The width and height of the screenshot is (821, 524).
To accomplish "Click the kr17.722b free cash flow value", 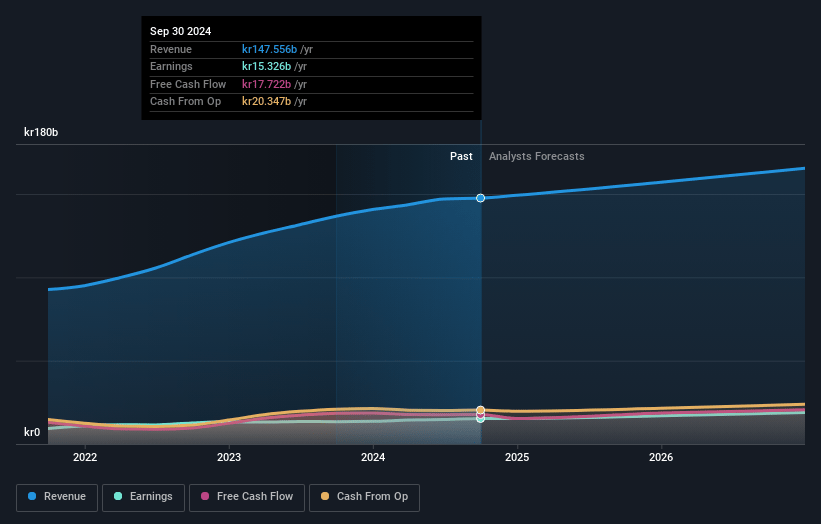I will (x=266, y=84).
